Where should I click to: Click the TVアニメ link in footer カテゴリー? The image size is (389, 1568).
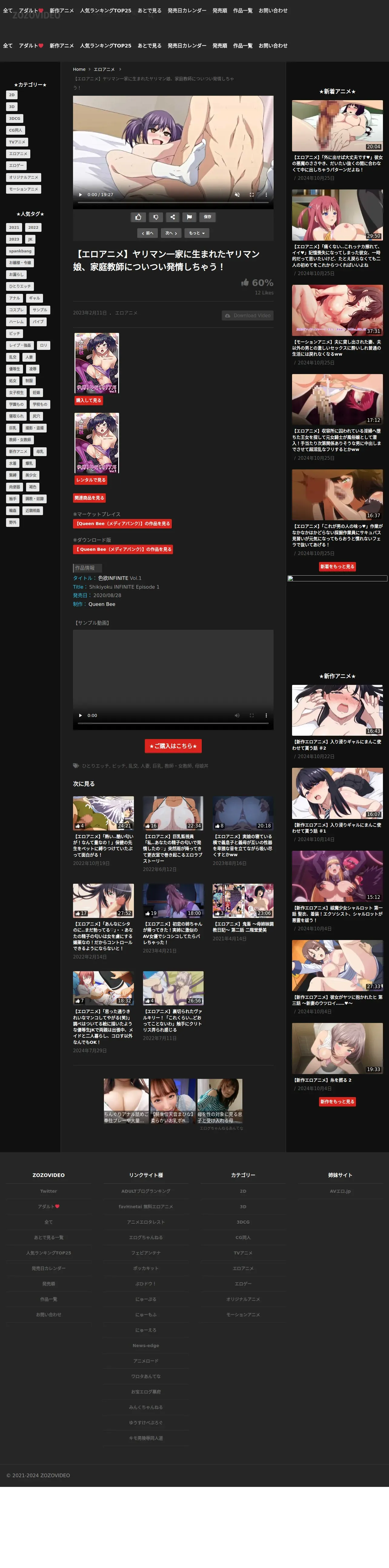pos(243,1253)
